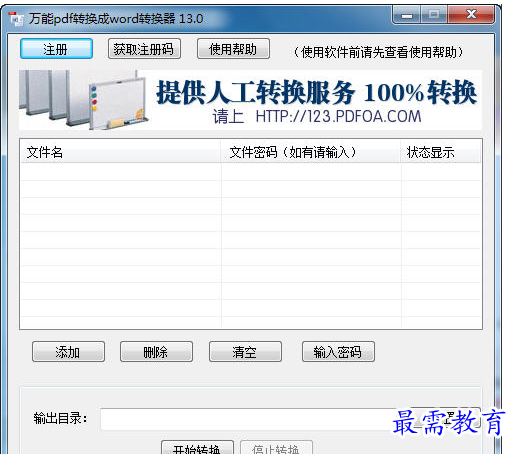
Task: Maximize the converter window
Action: pyautogui.click(x=434, y=15)
